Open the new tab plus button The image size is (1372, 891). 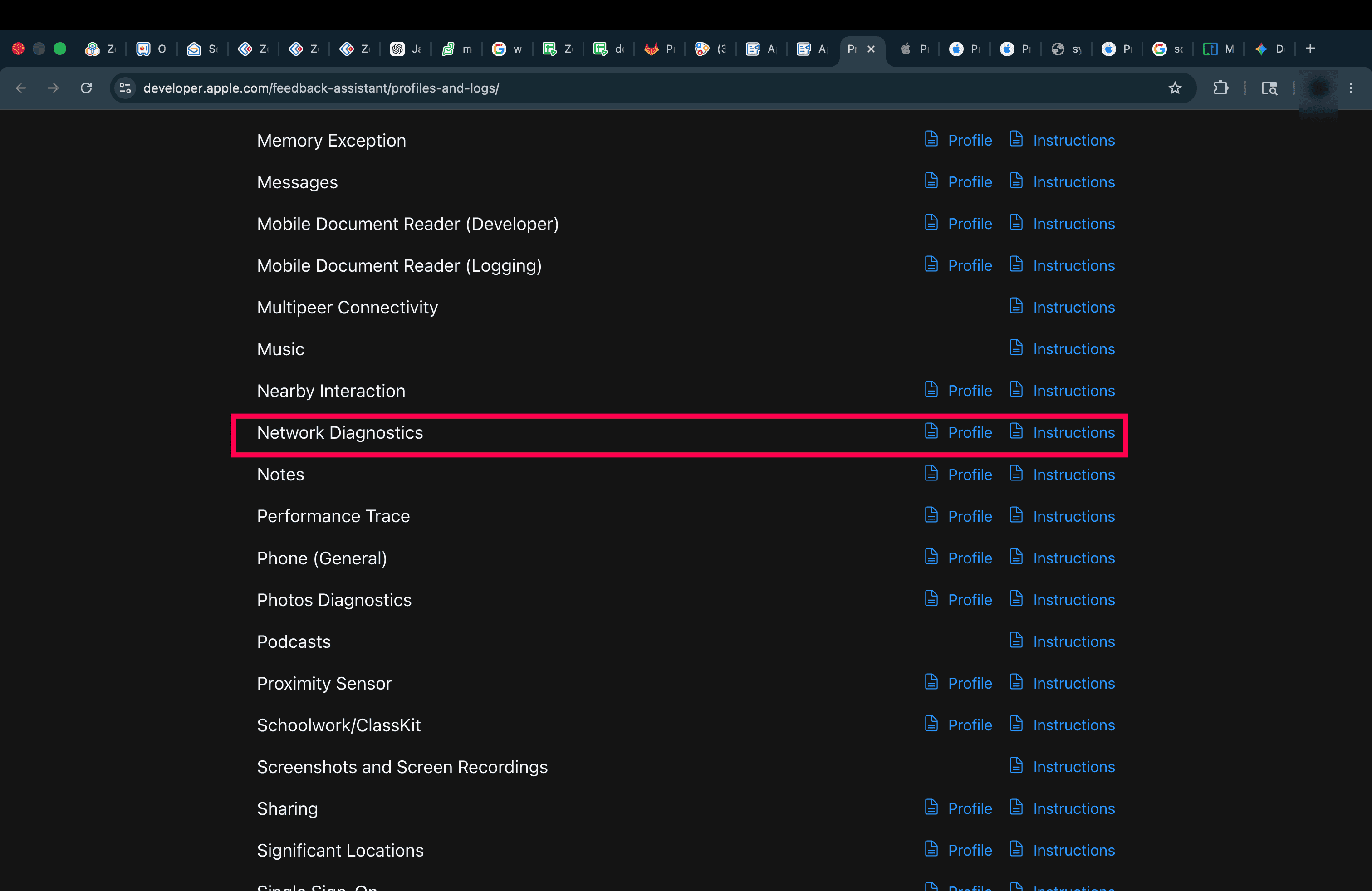(x=1310, y=49)
